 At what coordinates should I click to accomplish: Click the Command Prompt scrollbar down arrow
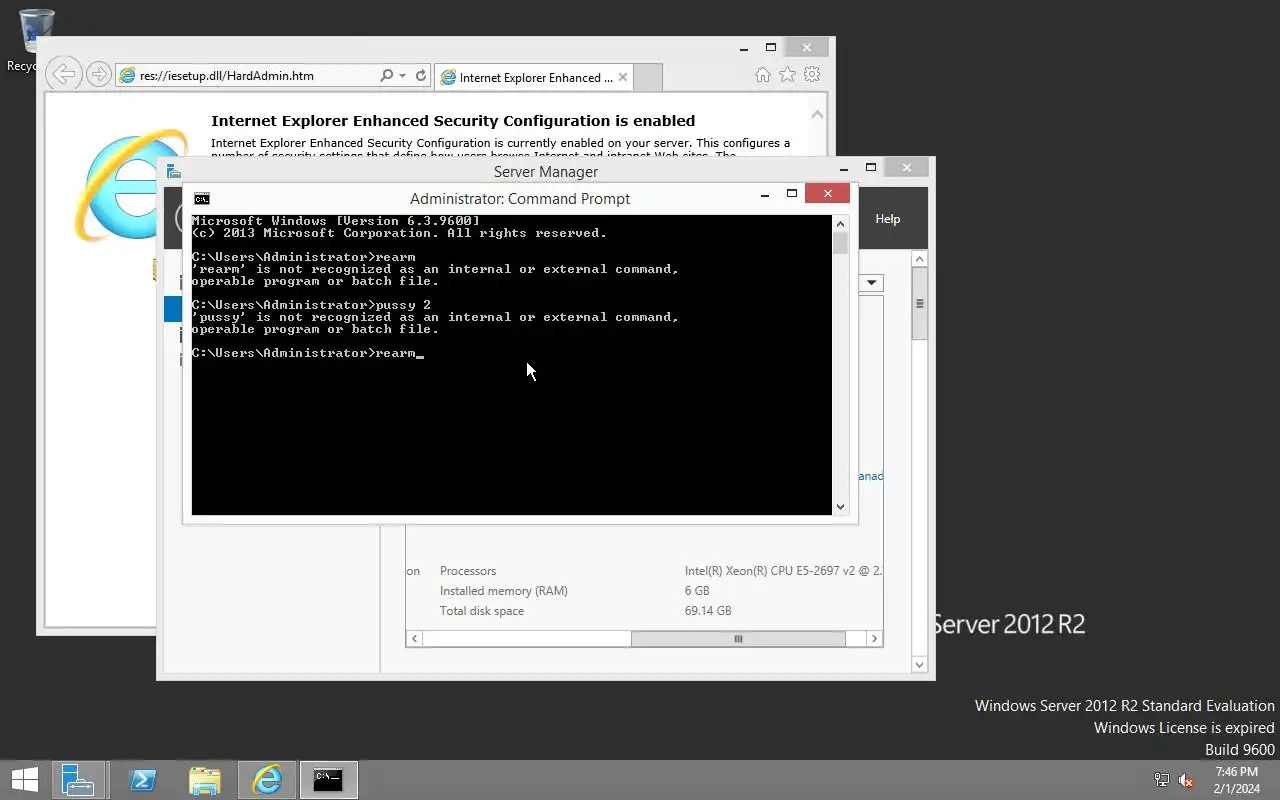tap(840, 507)
